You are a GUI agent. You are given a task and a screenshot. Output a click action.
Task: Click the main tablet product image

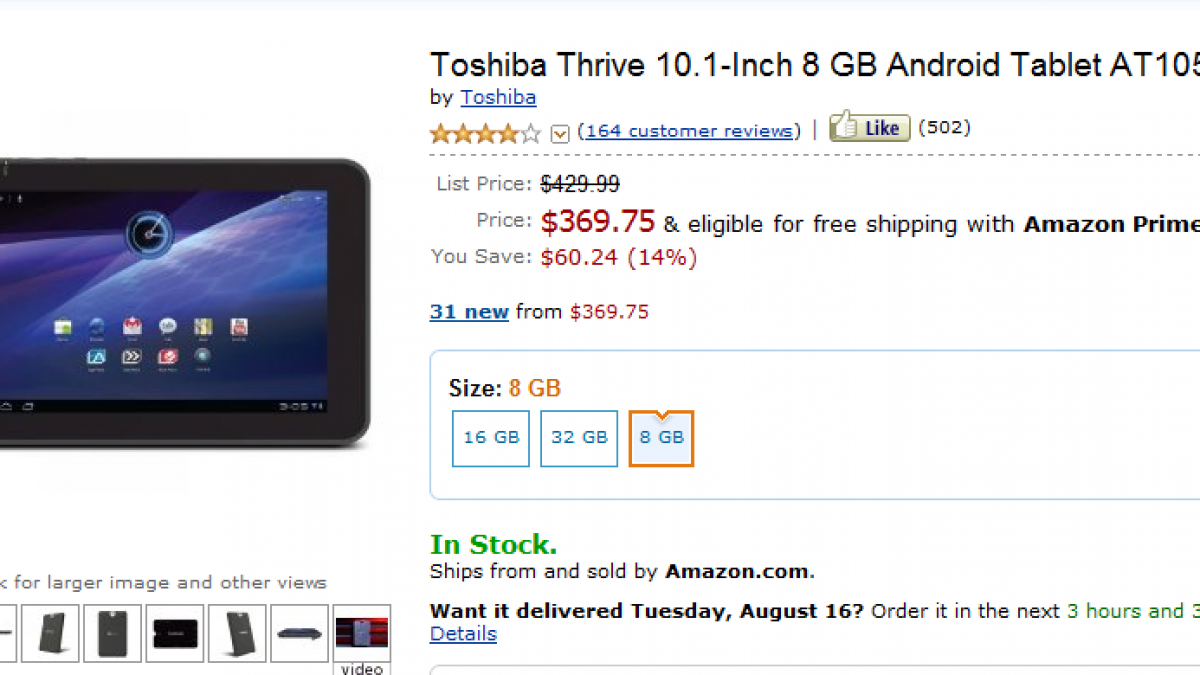180,300
